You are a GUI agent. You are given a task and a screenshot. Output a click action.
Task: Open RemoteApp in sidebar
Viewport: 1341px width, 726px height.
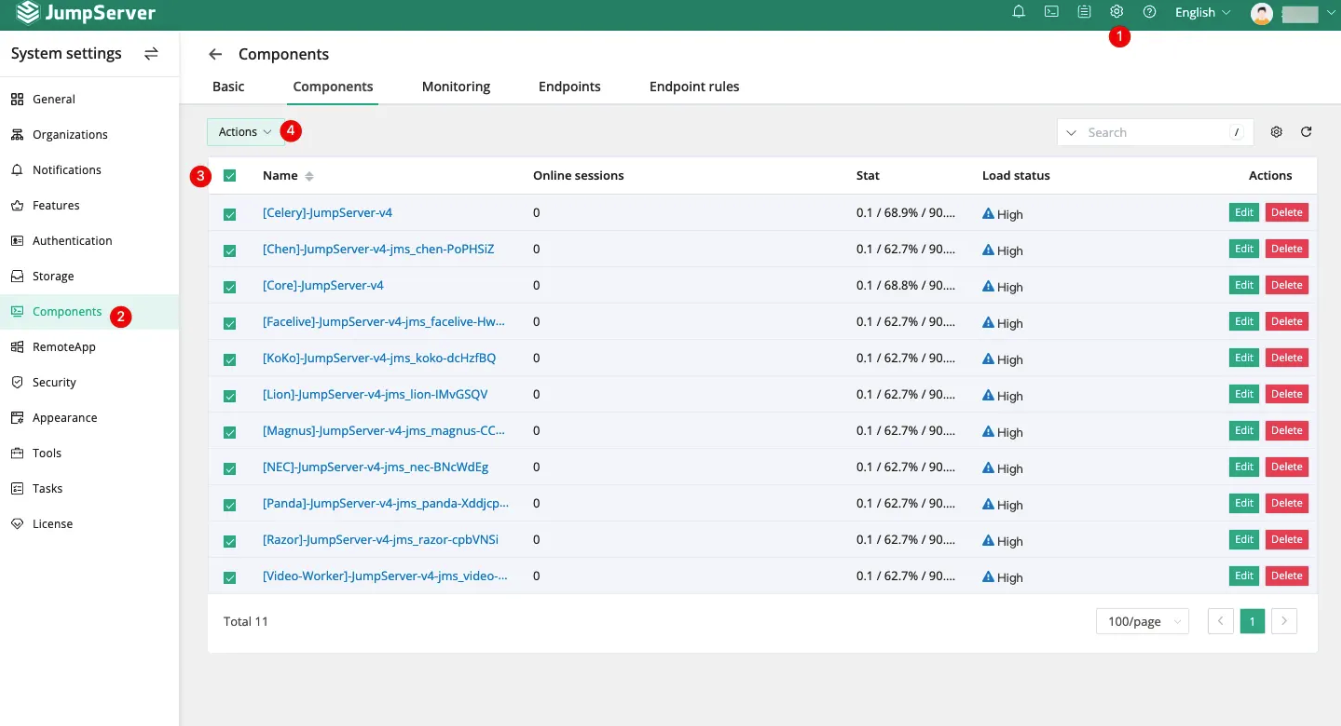pos(89,347)
